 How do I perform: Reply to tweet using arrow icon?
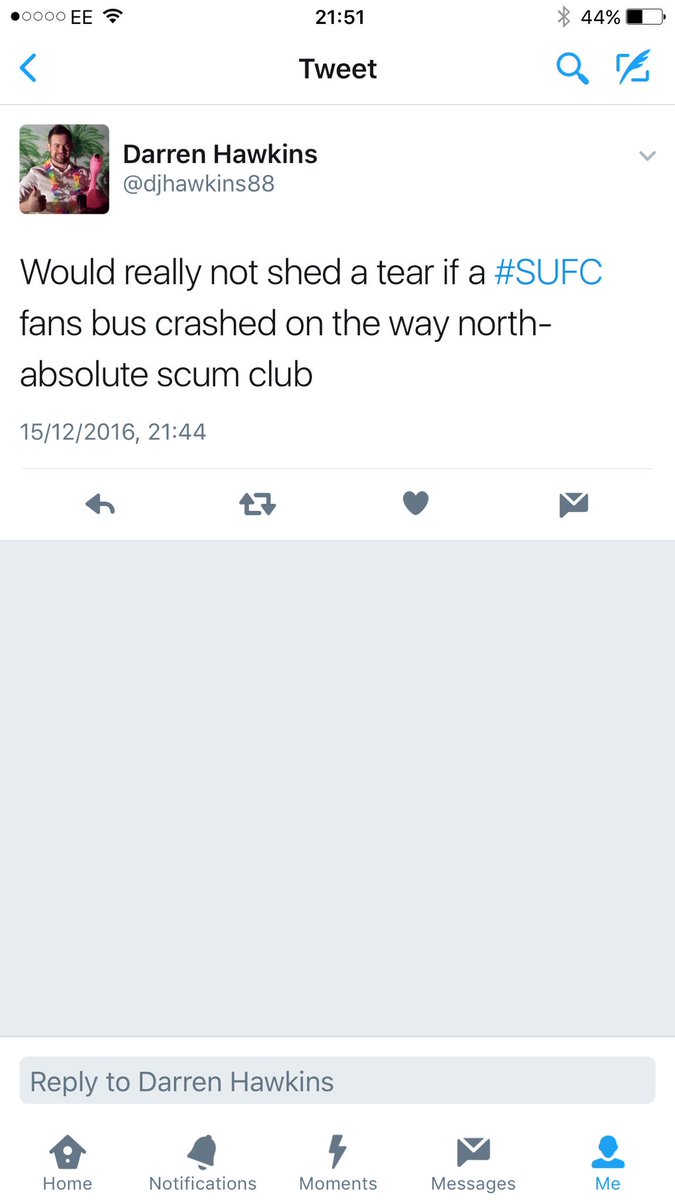click(100, 505)
